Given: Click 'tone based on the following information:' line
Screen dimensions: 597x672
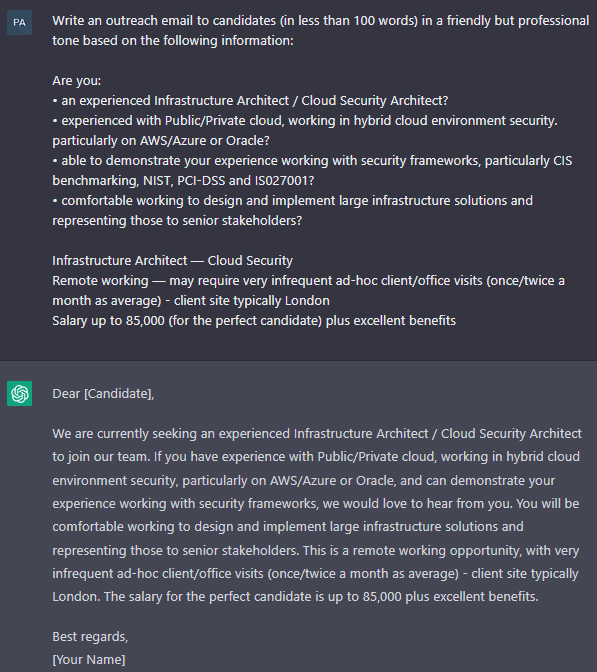Looking at the screenshot, I should tap(173, 41).
